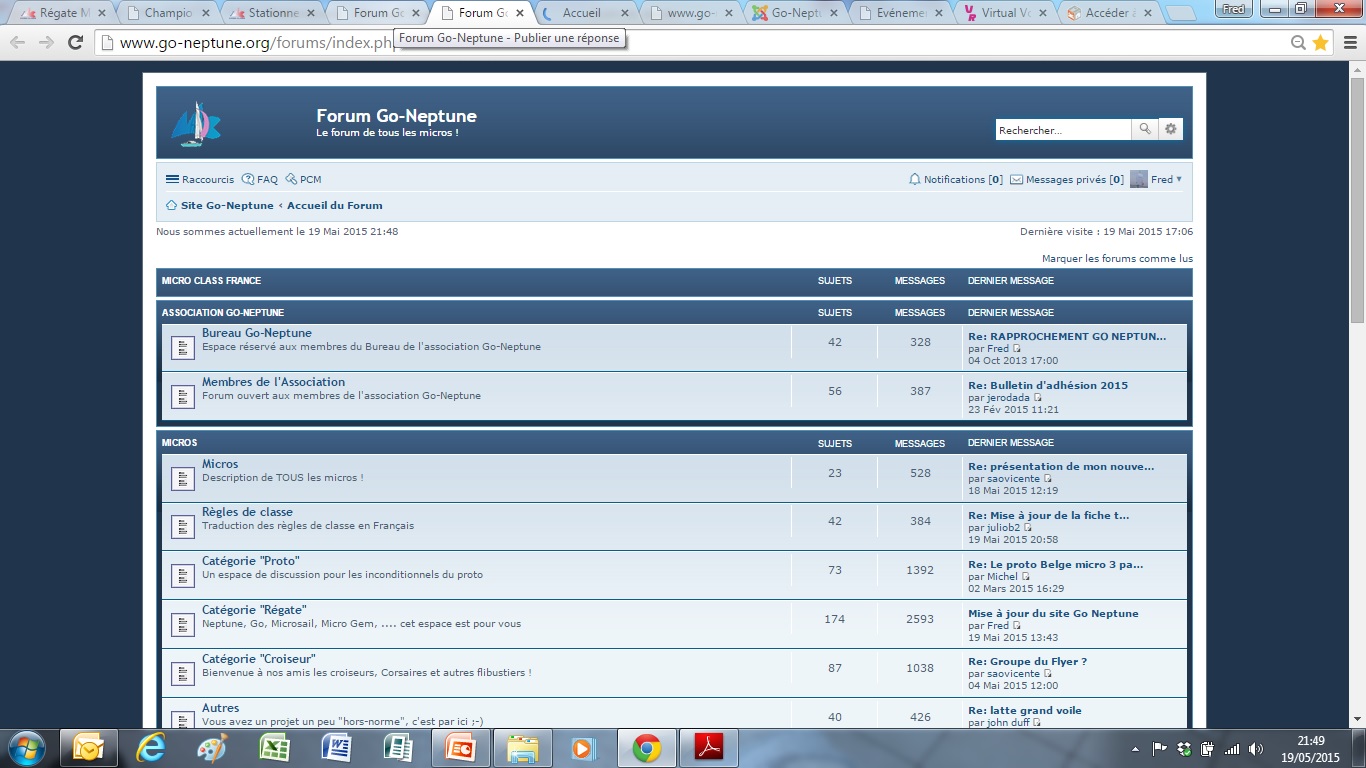Screen dimensions: 1366x768
Task: Click the Notifications bell icon
Action: (x=914, y=180)
